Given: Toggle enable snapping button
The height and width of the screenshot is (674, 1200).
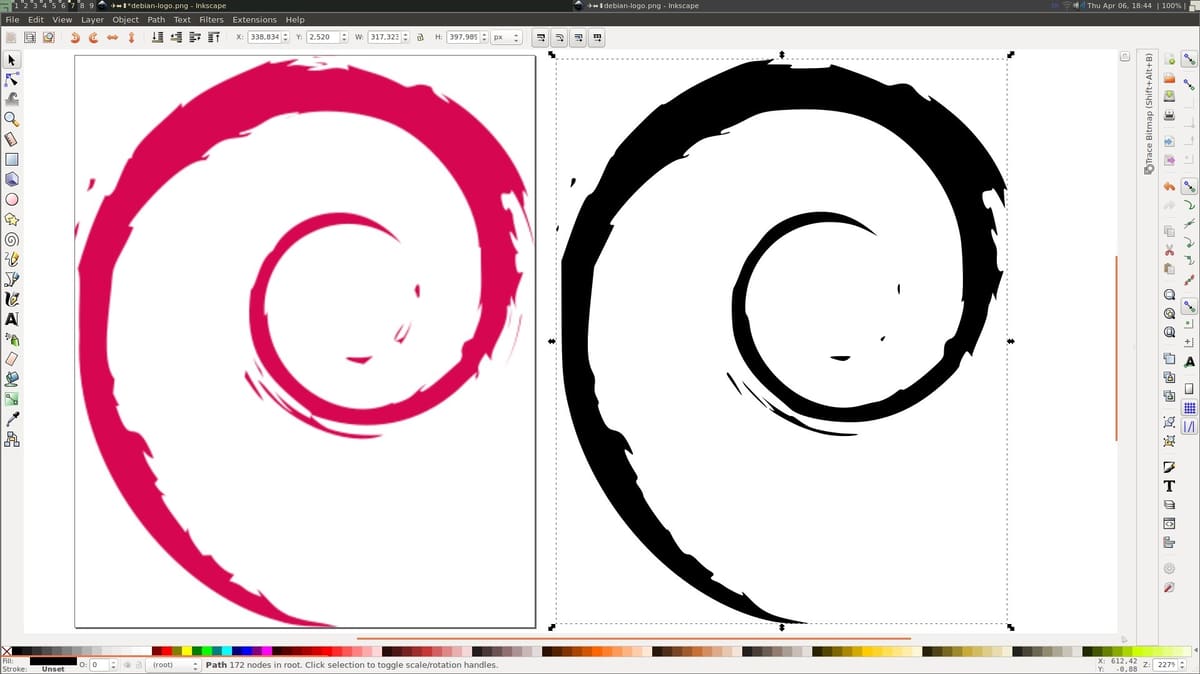Looking at the screenshot, I should click(x=1189, y=59).
